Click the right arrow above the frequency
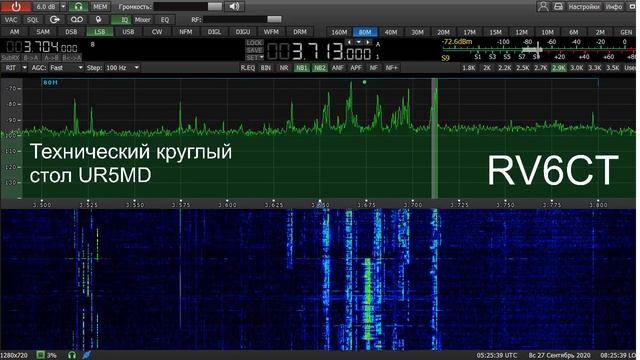640x360 pixels. tap(368, 42)
